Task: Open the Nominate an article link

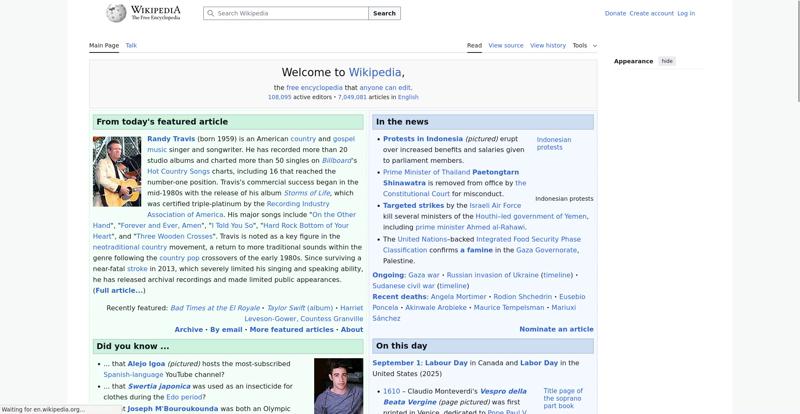Action: [556, 329]
